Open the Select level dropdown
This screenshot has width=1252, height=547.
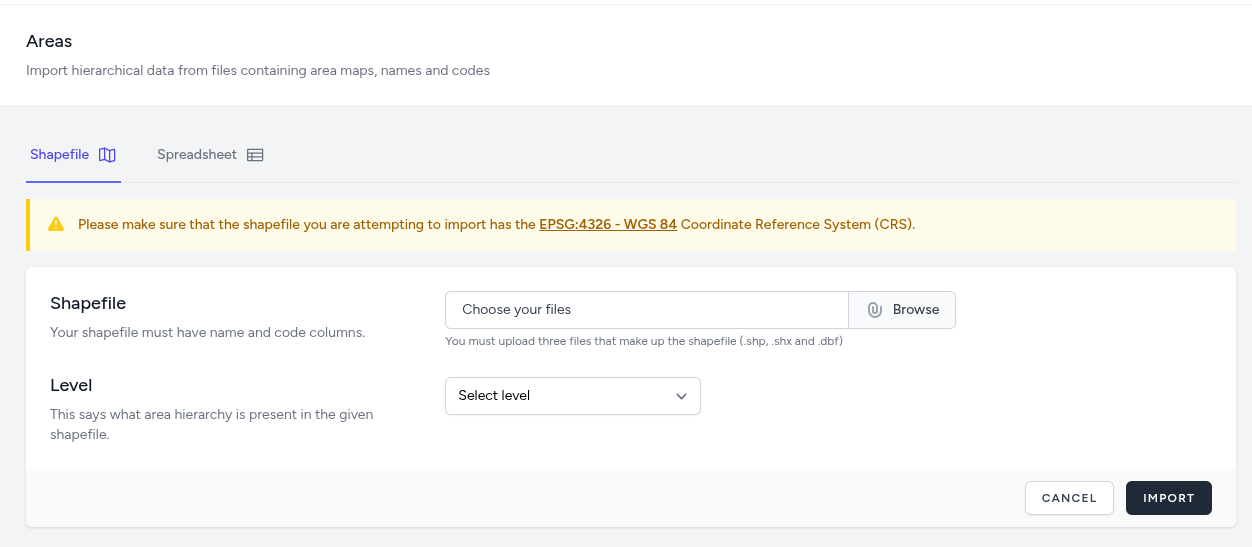[572, 396]
